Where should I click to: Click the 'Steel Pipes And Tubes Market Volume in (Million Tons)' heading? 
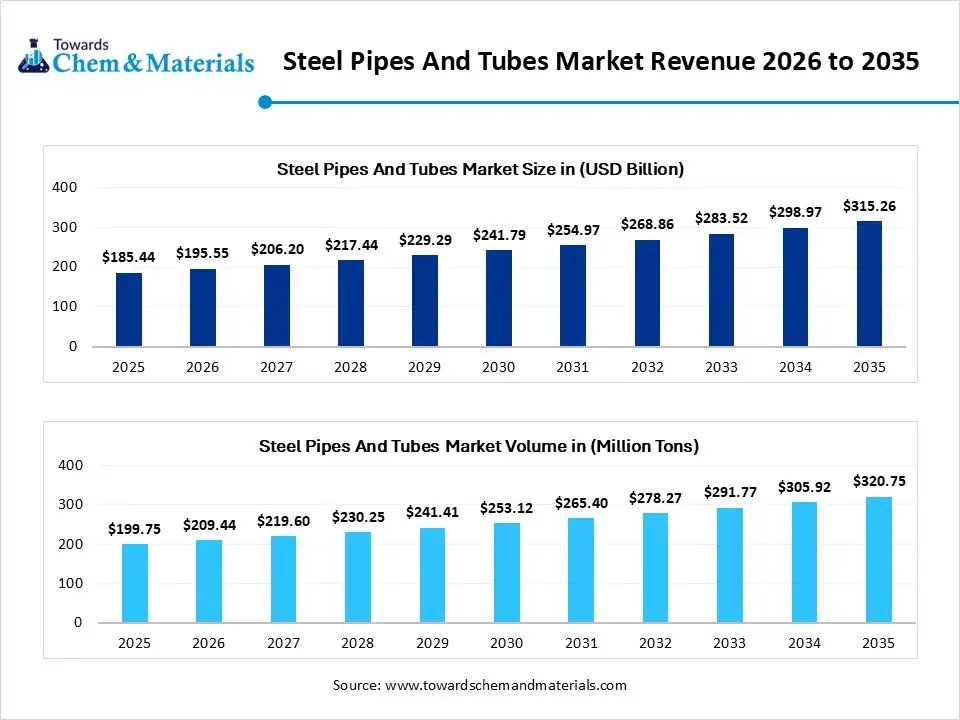point(479,446)
